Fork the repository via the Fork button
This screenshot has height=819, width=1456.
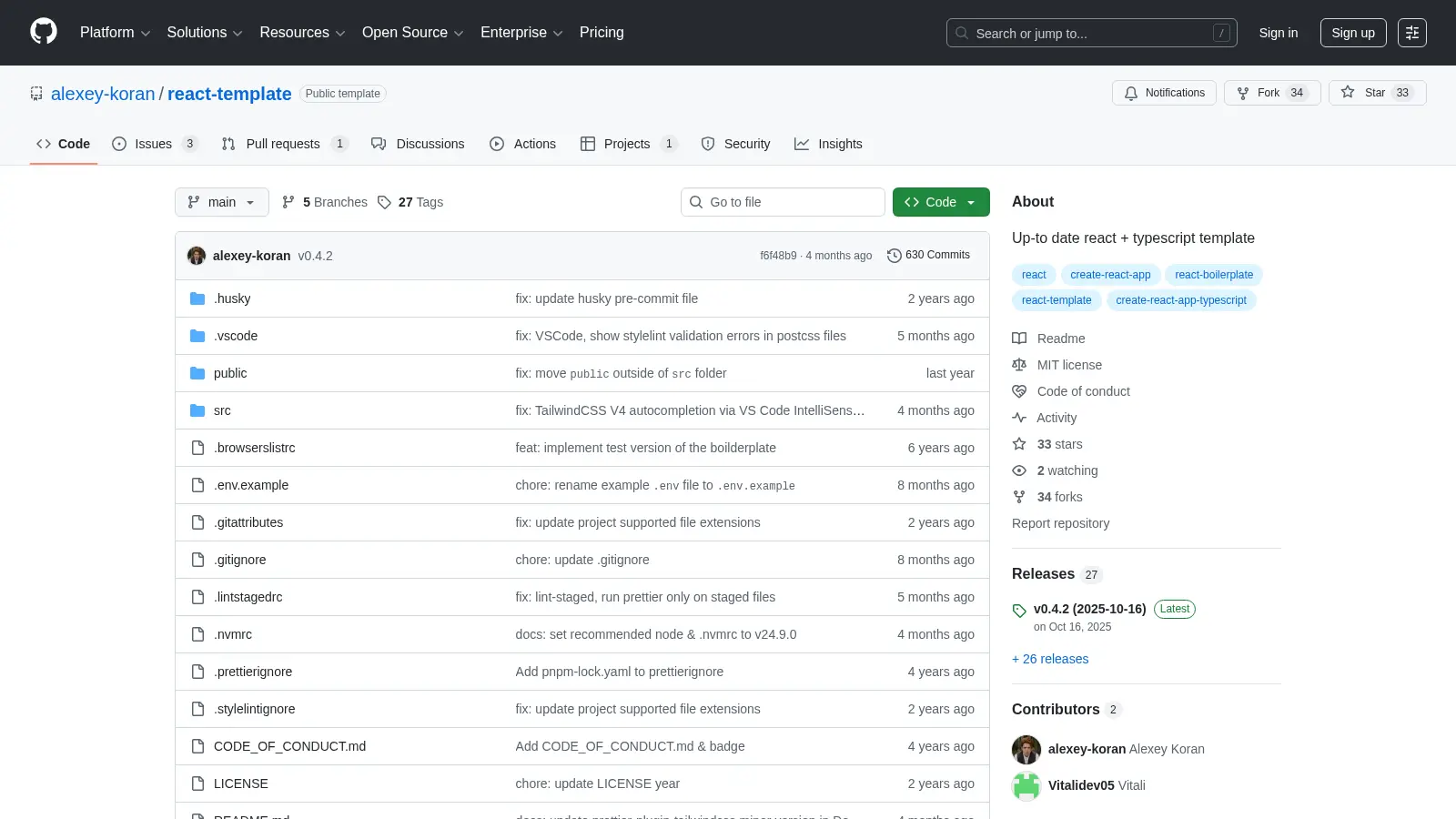pos(1272,93)
